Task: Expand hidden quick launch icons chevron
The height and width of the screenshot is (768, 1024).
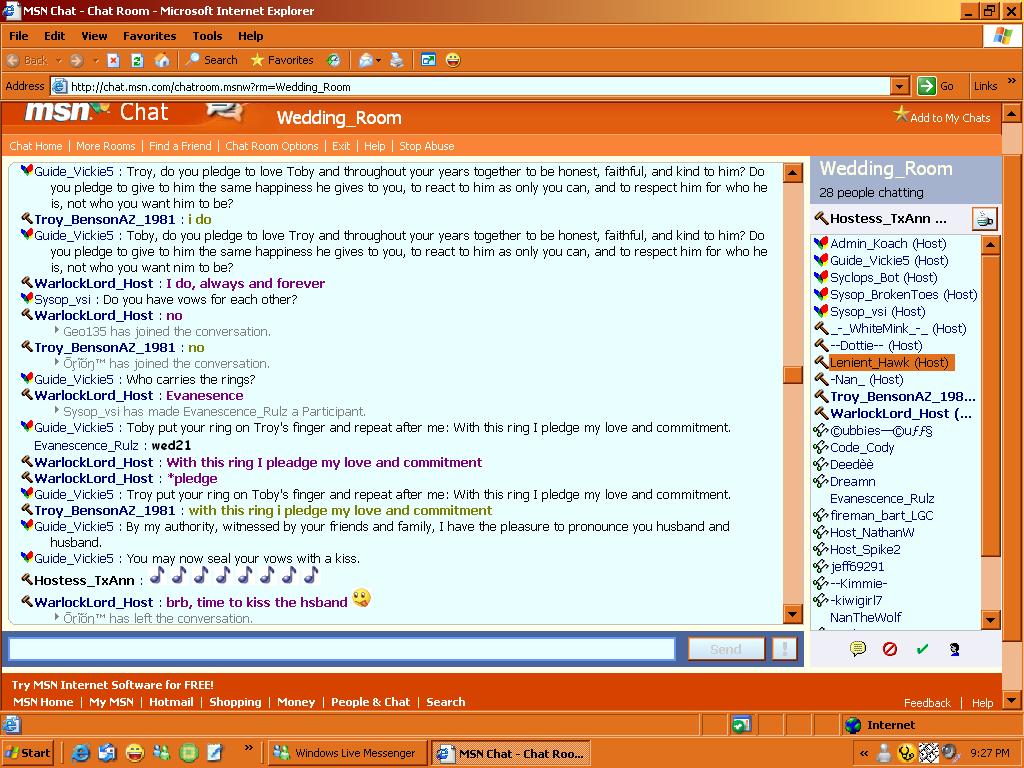Action: point(248,748)
